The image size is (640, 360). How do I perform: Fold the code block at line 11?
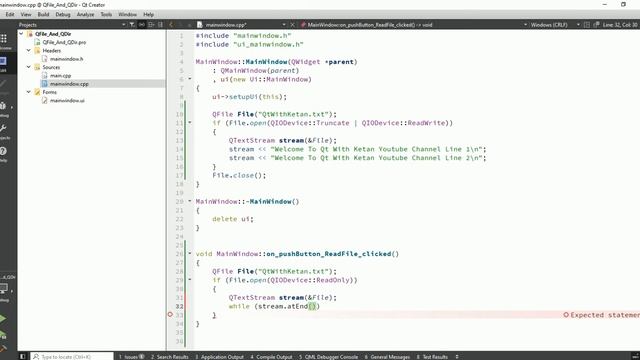[x=190, y=122]
